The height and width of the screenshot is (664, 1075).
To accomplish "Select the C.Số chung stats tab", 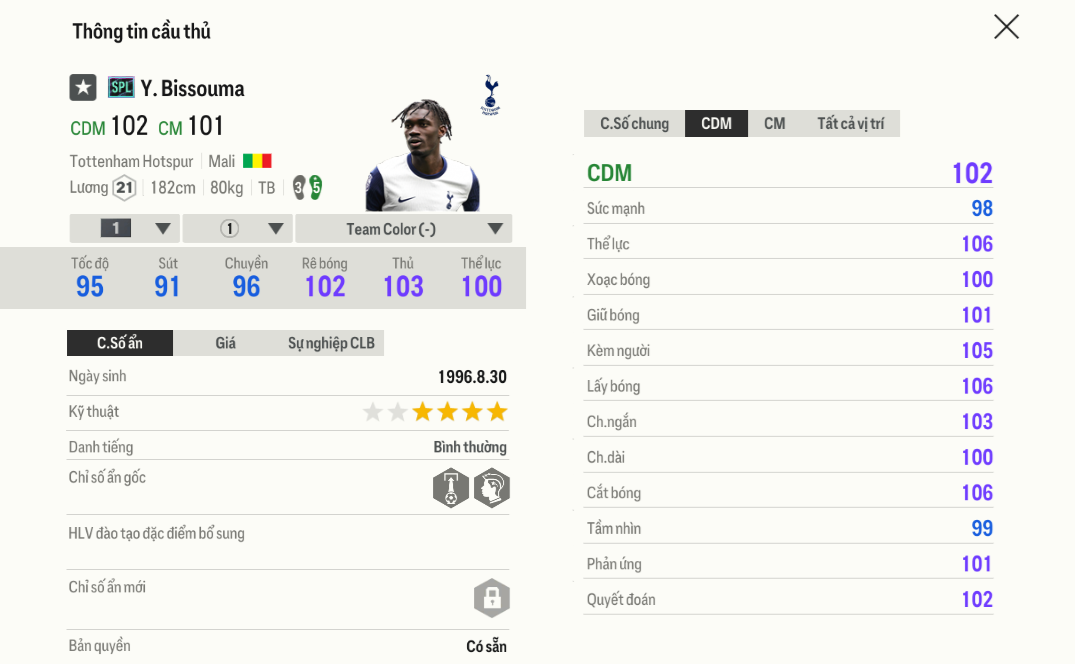I will tap(634, 124).
